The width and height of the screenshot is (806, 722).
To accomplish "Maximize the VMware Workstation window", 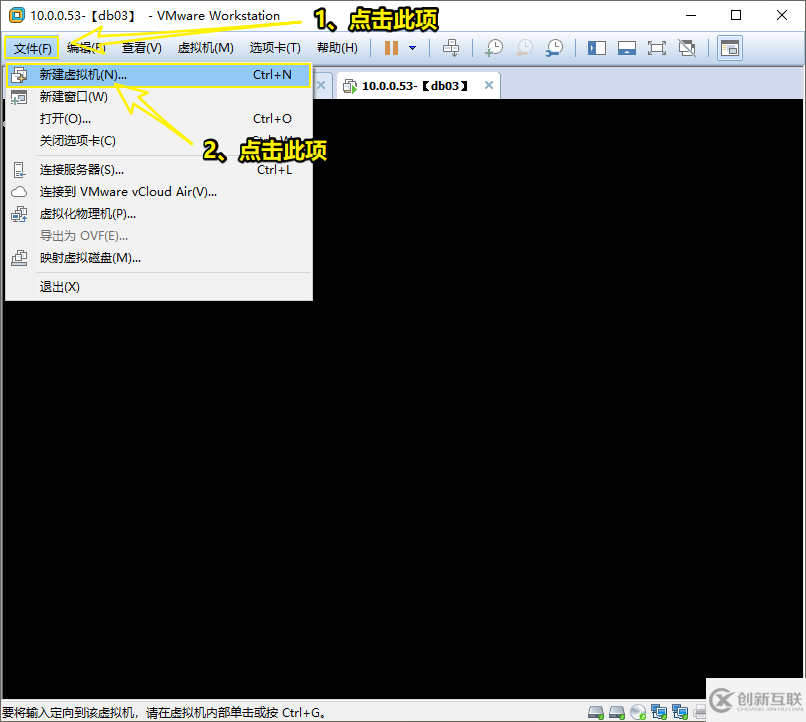I will [736, 15].
